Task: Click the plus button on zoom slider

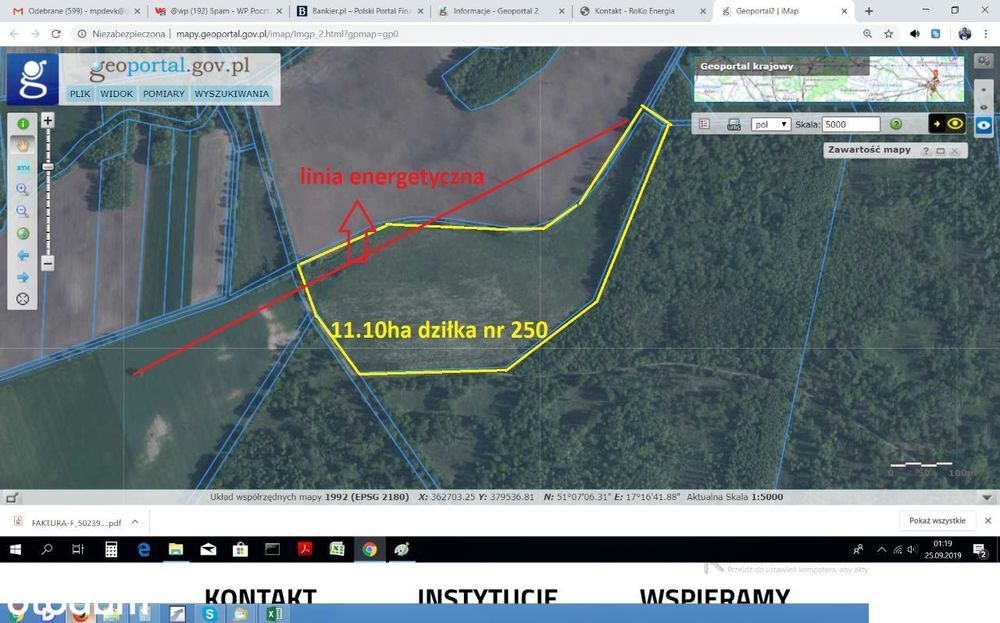Action: click(48, 120)
